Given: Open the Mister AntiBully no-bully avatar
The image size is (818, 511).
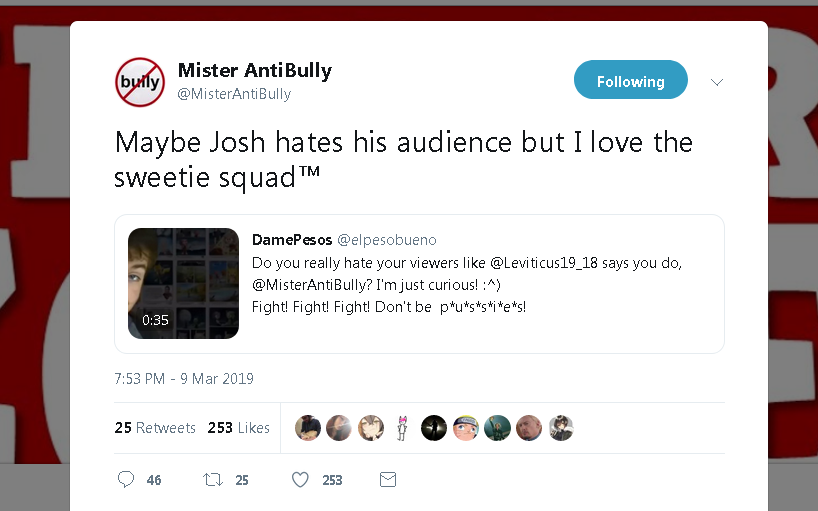Looking at the screenshot, I should tap(140, 82).
